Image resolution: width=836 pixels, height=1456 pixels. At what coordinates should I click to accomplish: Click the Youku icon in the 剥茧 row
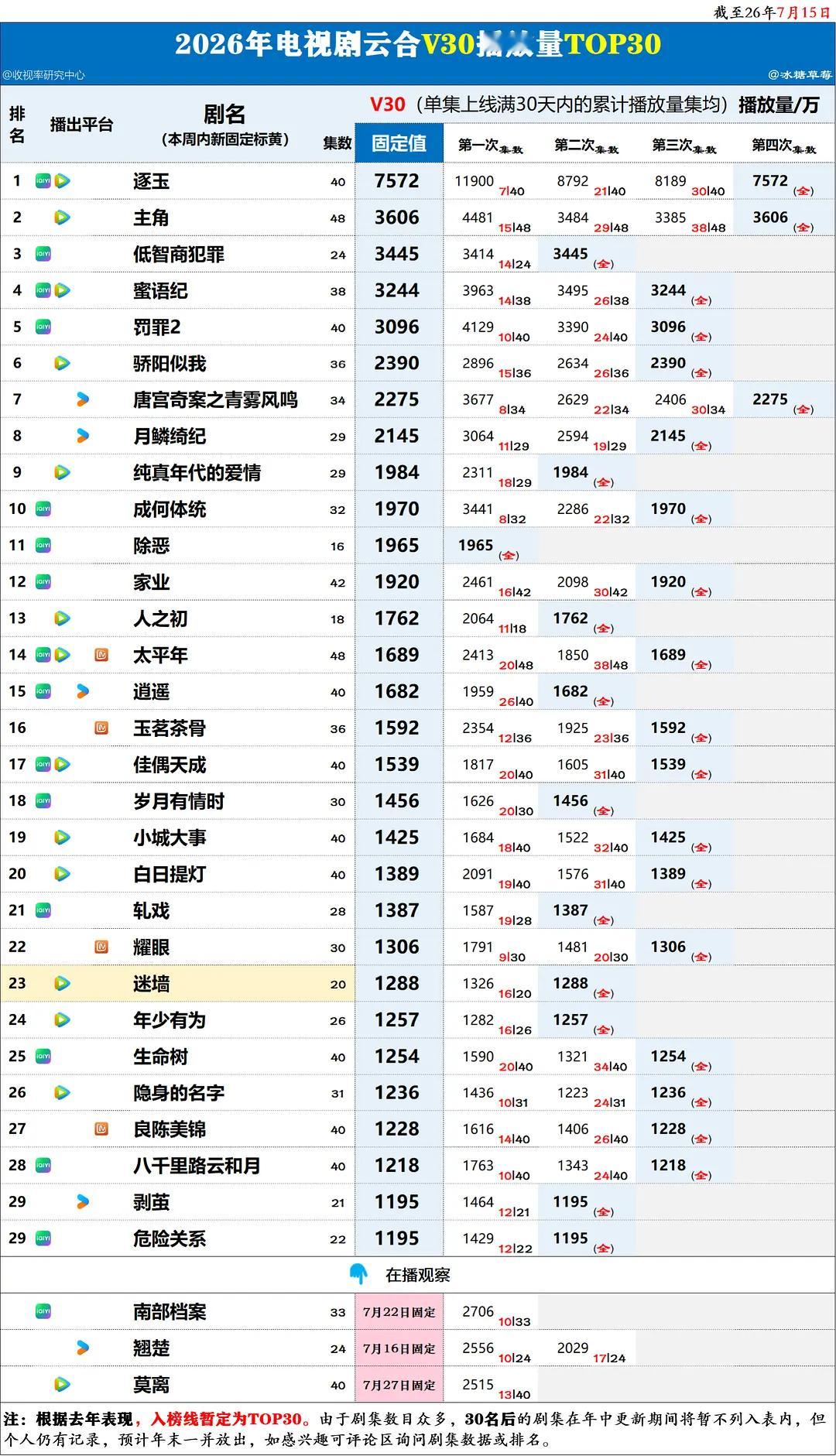point(83,1201)
